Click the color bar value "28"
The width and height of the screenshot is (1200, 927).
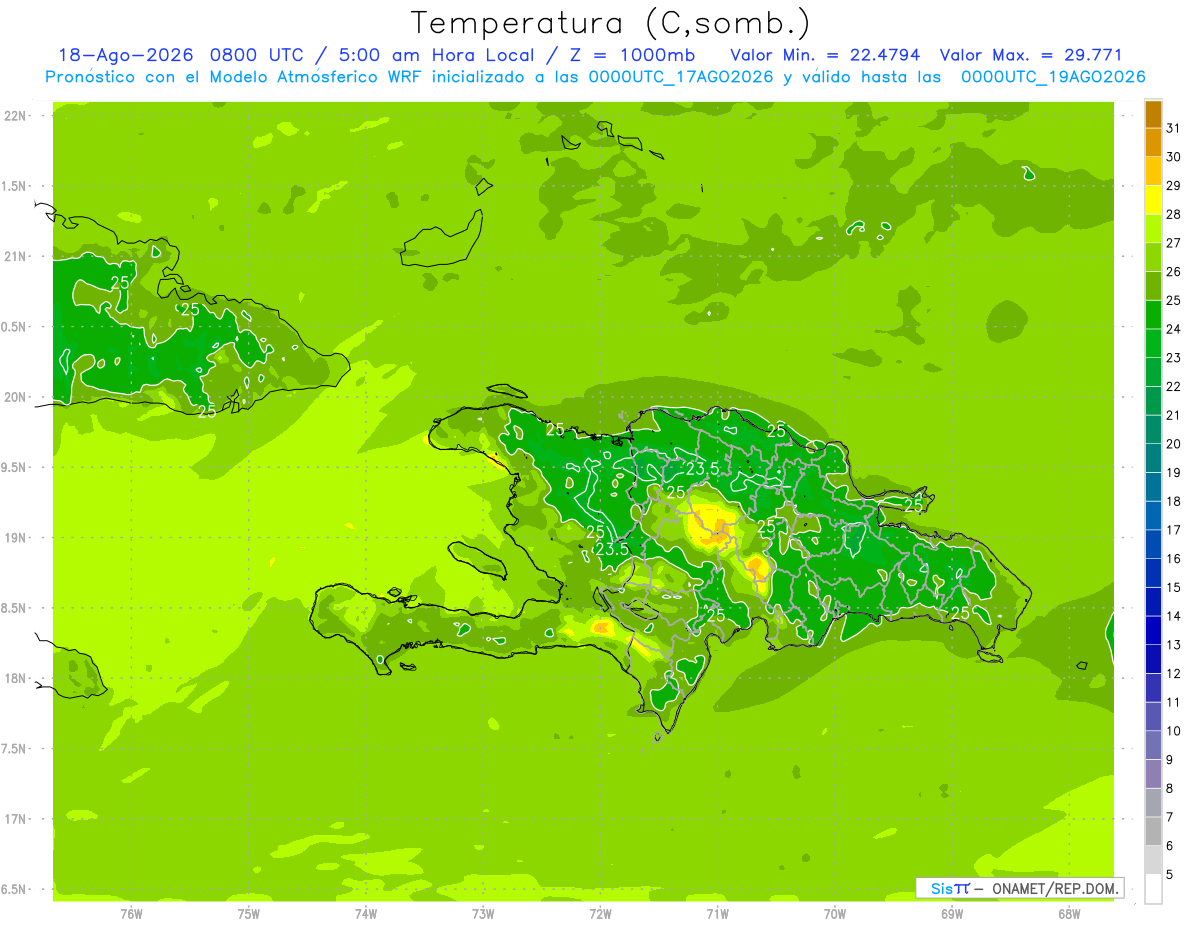click(1173, 214)
